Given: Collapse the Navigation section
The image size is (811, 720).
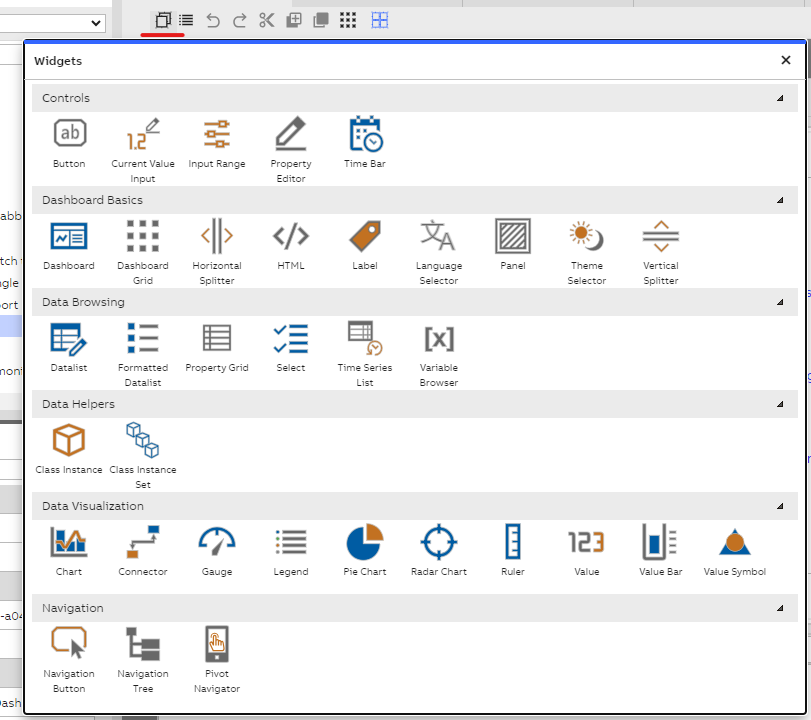Looking at the screenshot, I should pyautogui.click(x=781, y=608).
